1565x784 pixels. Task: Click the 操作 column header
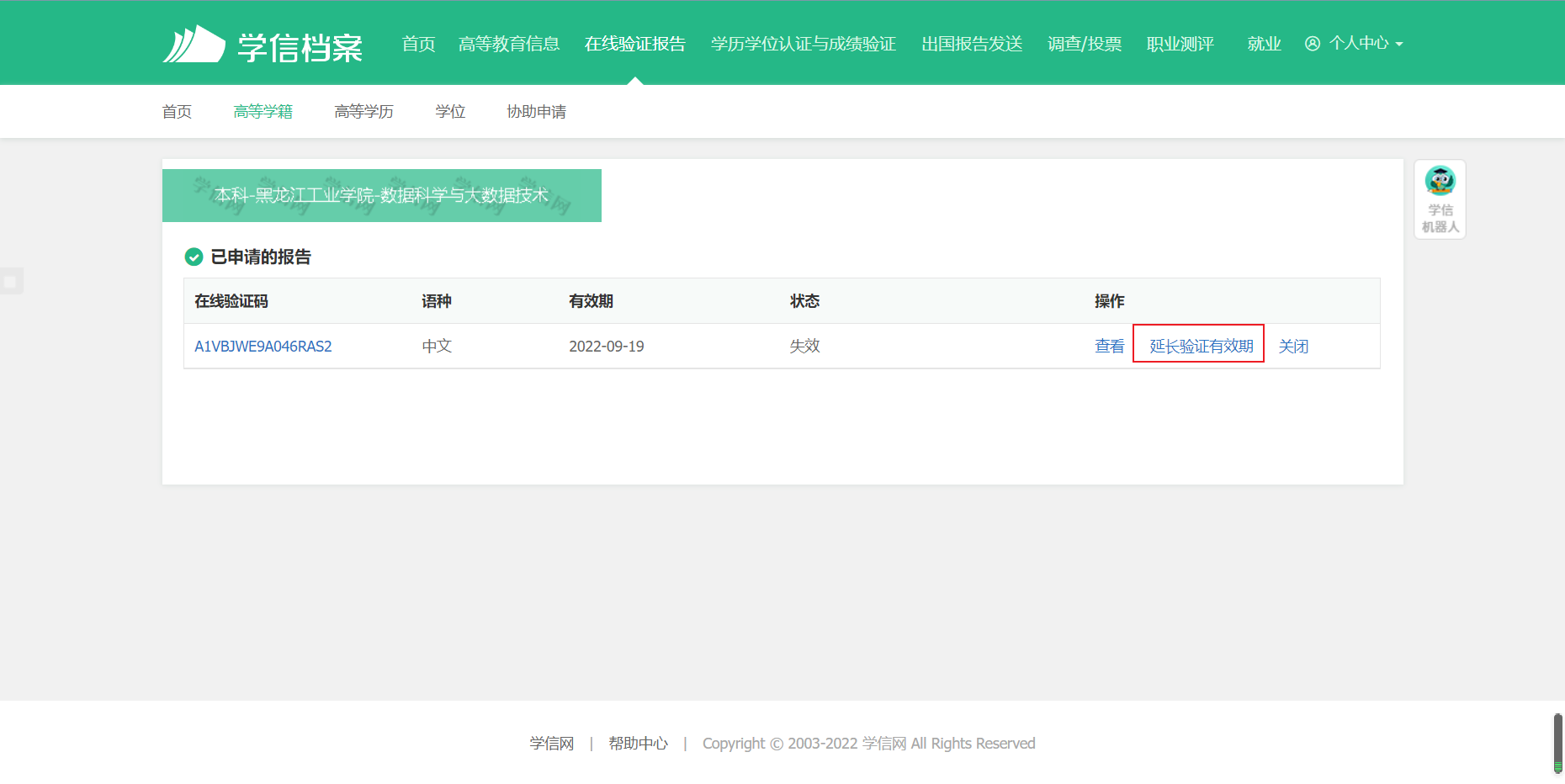coord(1110,301)
